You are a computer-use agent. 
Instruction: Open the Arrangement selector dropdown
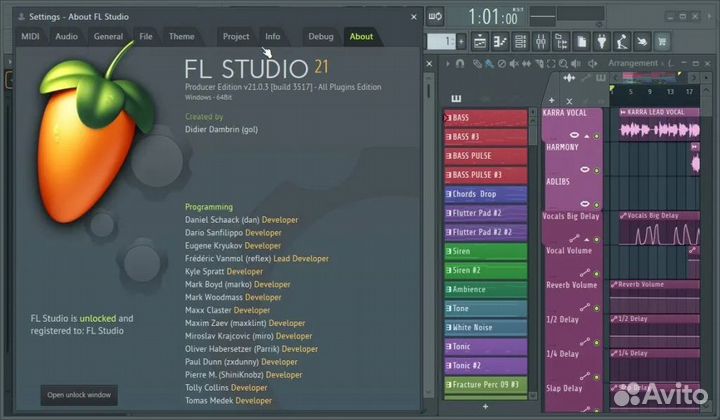click(x=633, y=63)
